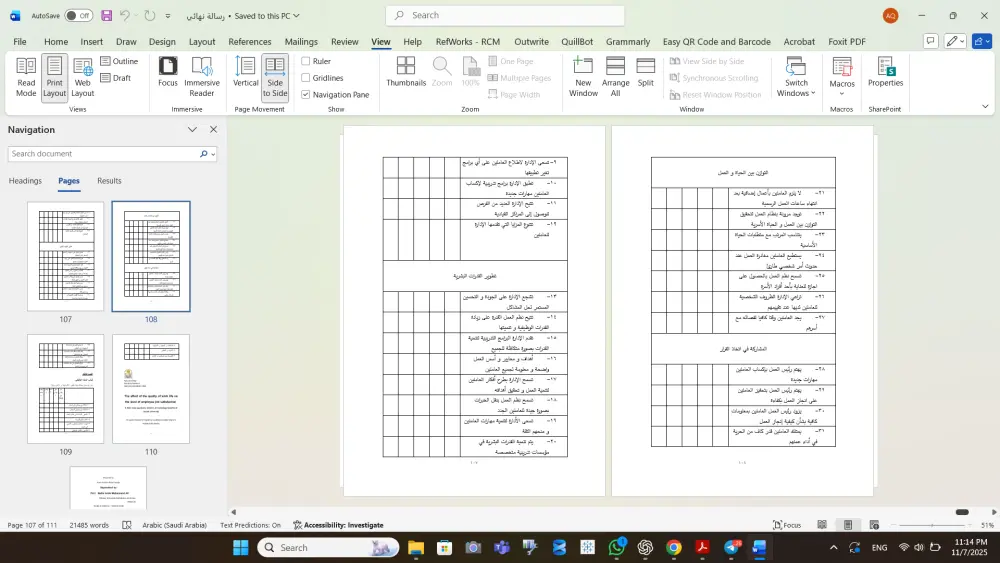
Task: Open the Comments pane icon
Action: point(930,41)
